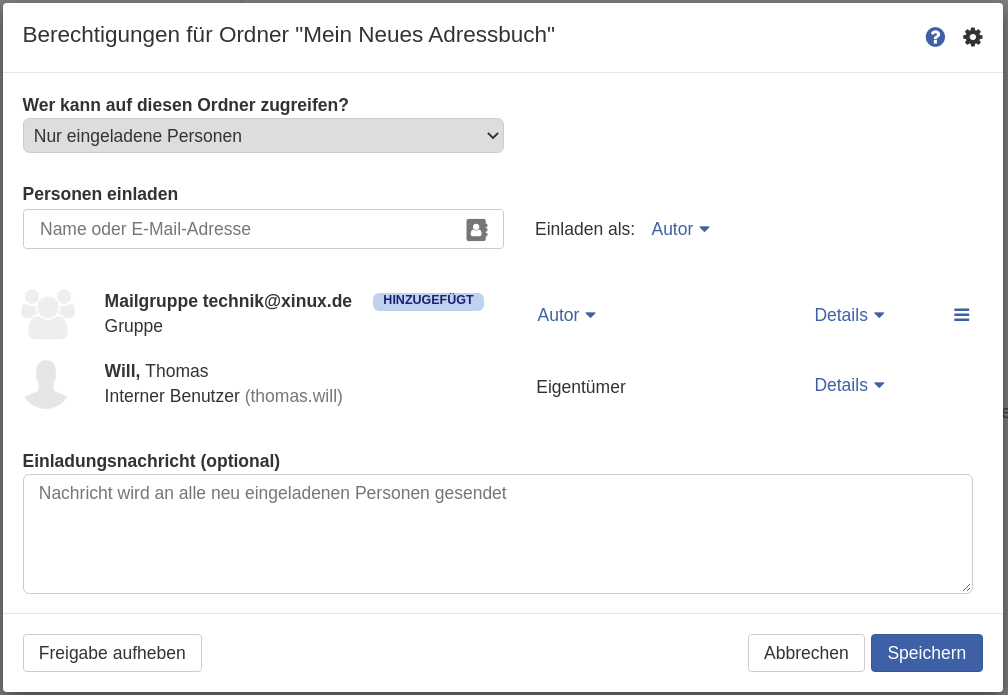
Task: Click Thomas Will's user avatar
Action: coord(46,385)
